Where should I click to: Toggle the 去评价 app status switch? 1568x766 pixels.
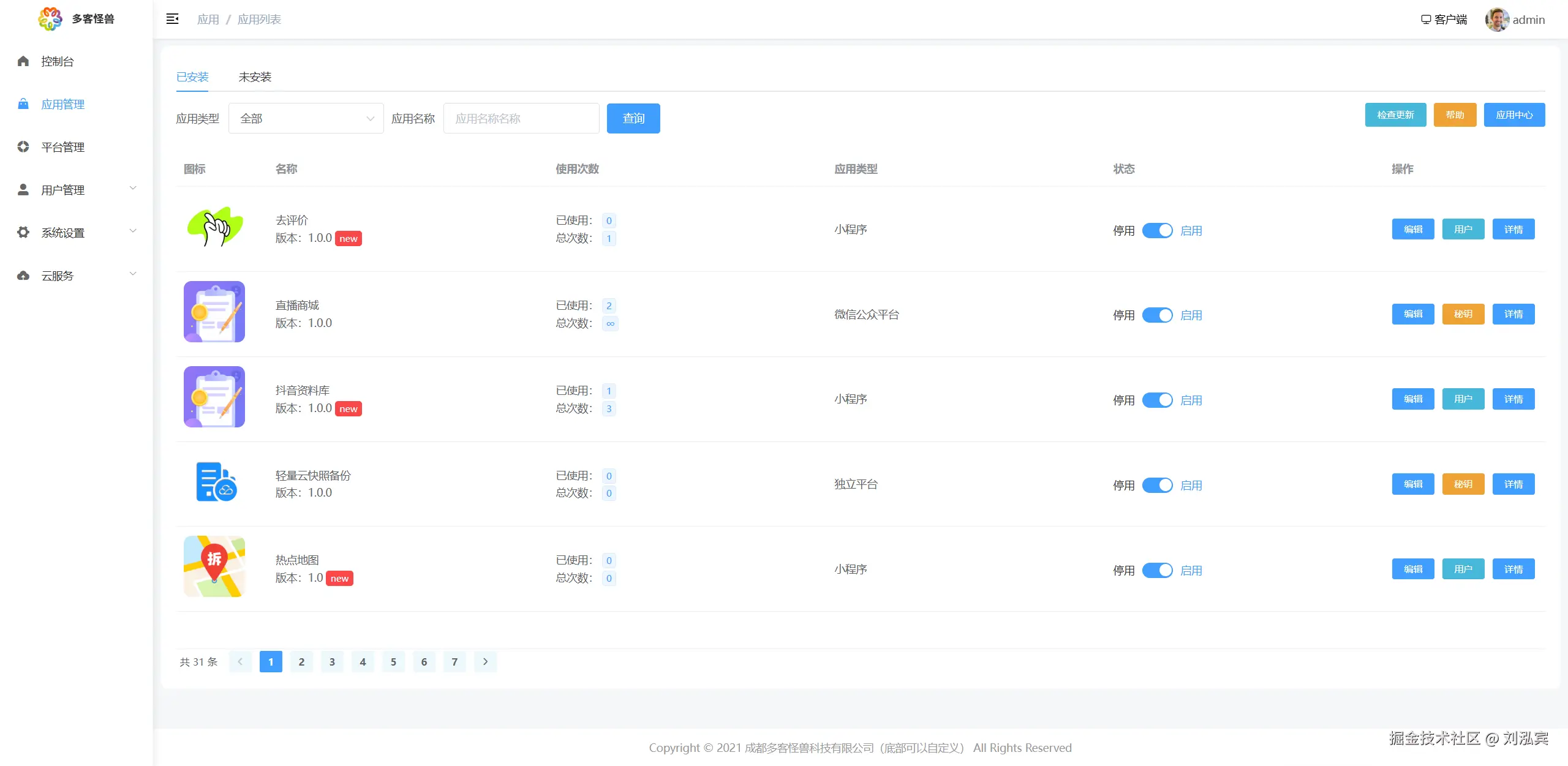[x=1157, y=230]
